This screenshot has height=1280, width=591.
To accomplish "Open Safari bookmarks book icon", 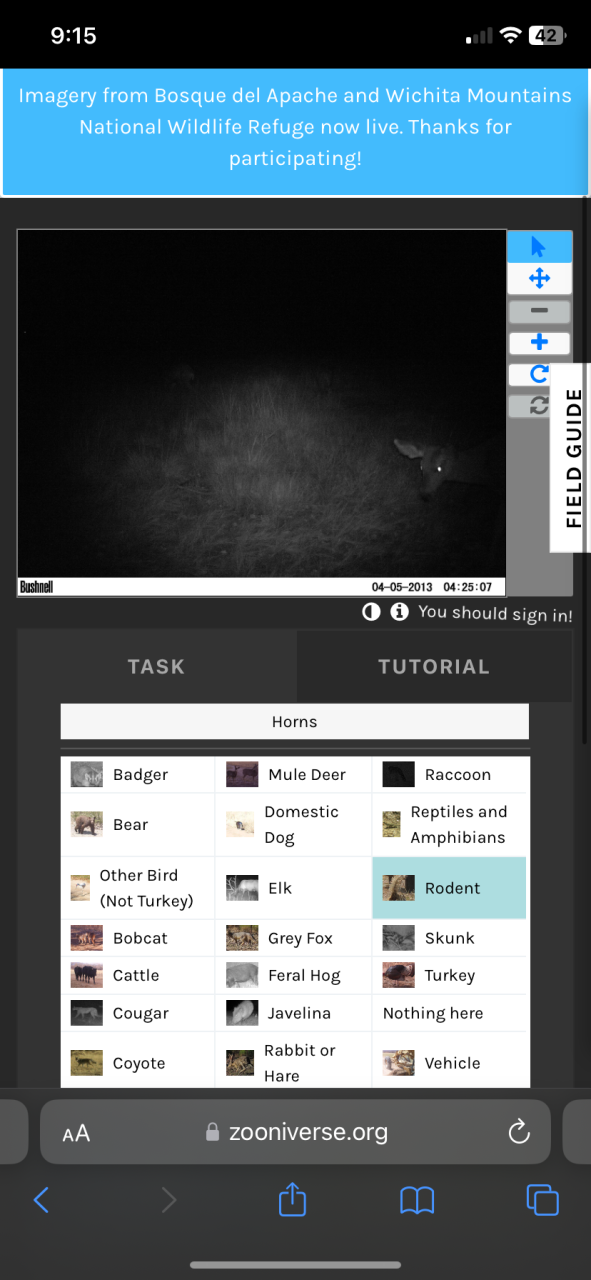I will 417,1200.
